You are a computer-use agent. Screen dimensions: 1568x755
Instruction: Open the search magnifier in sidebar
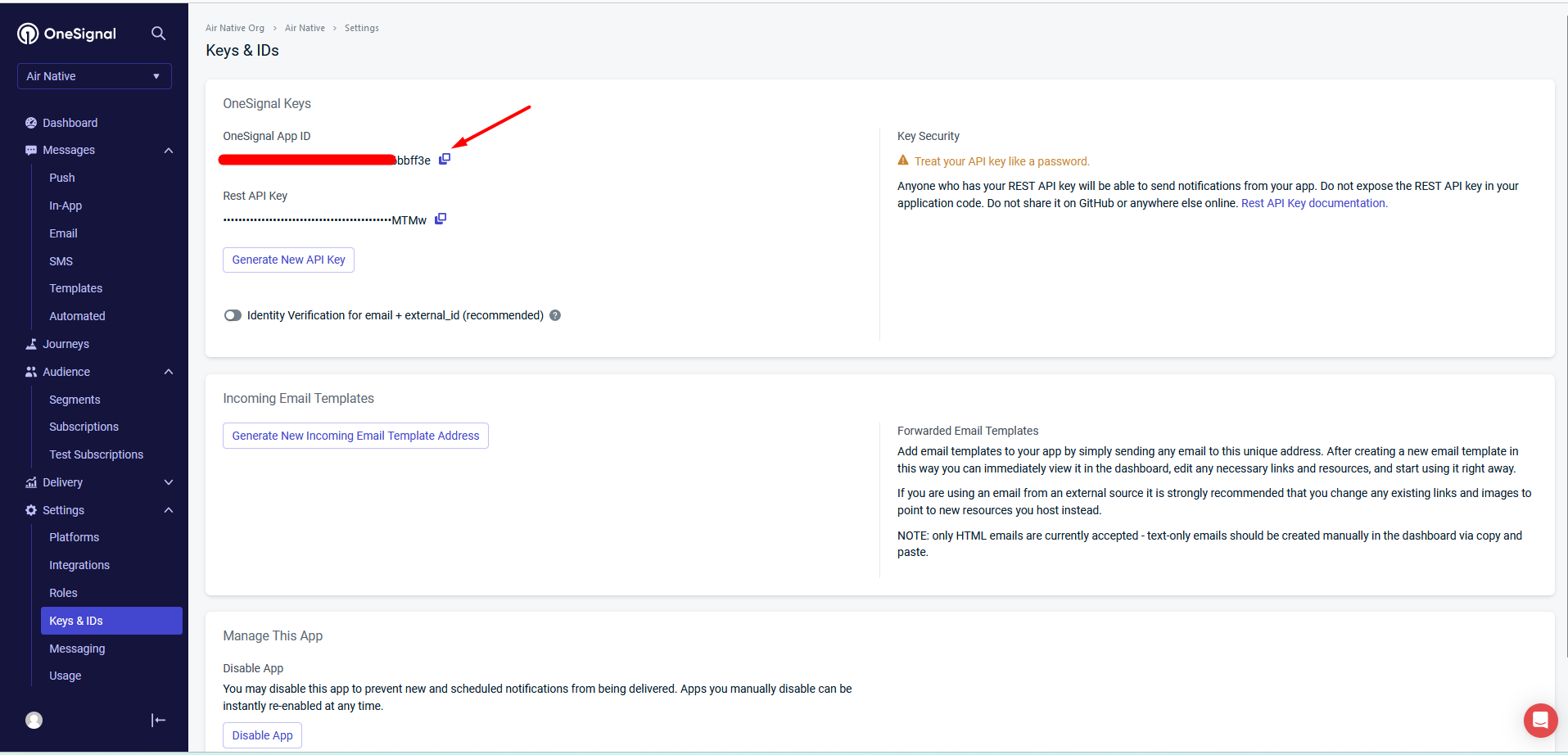[159, 34]
